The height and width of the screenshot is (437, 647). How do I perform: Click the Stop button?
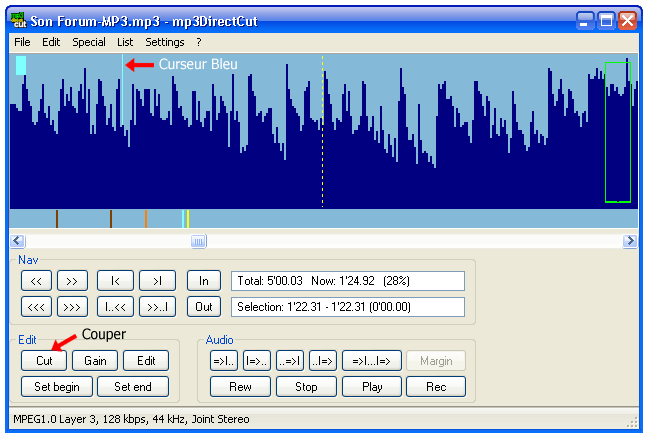(x=306, y=387)
